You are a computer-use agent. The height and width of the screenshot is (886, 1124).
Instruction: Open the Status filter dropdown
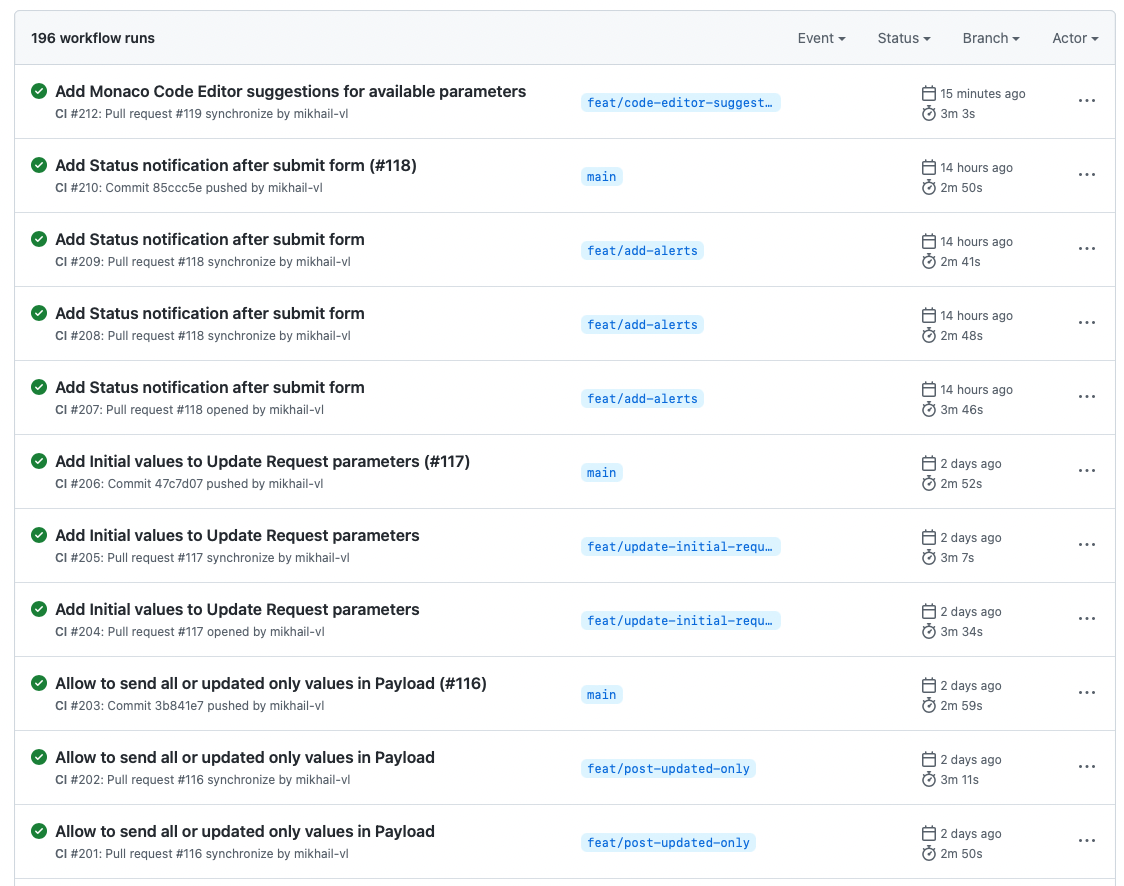(x=903, y=38)
